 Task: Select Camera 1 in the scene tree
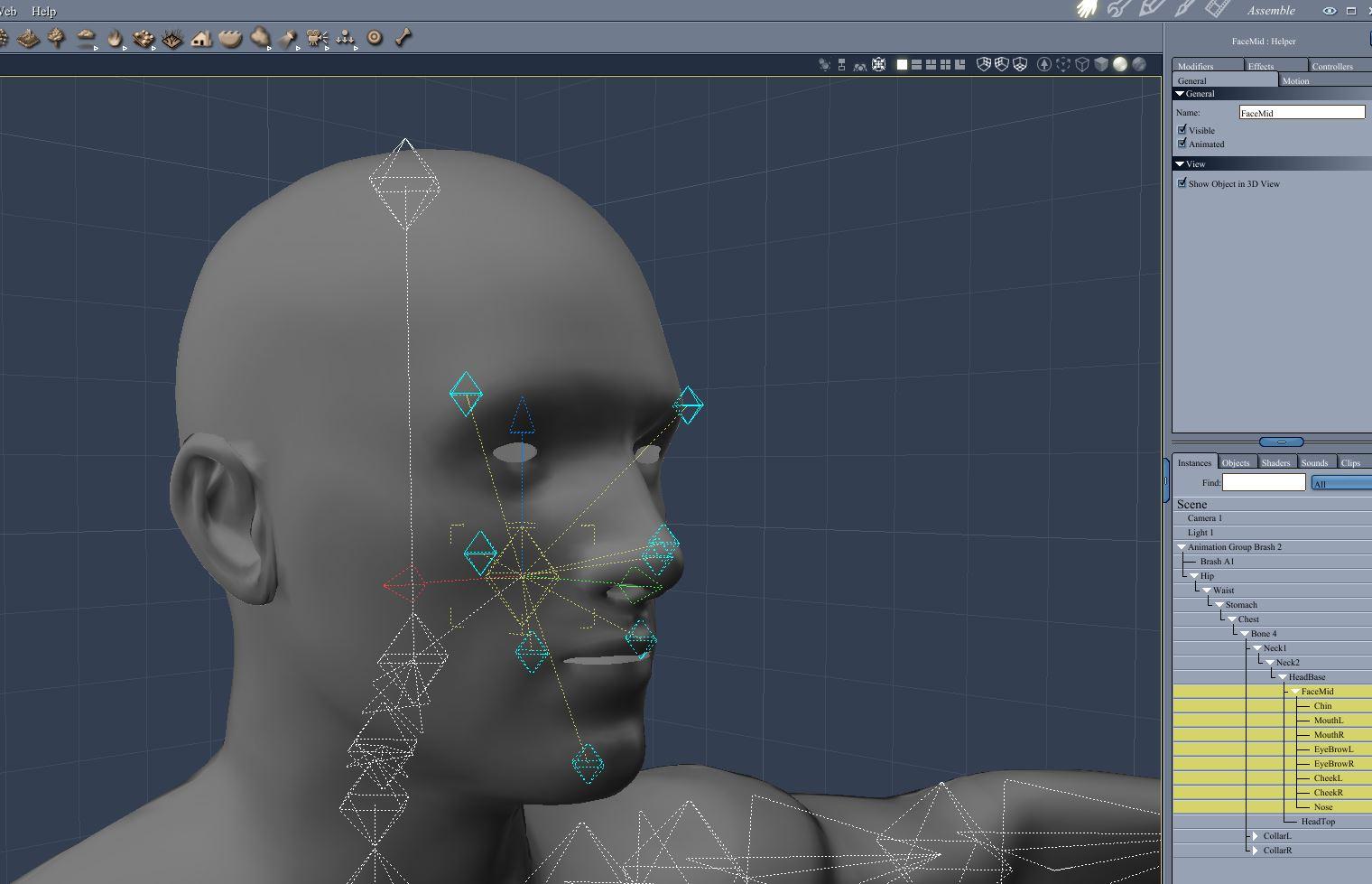point(1204,518)
